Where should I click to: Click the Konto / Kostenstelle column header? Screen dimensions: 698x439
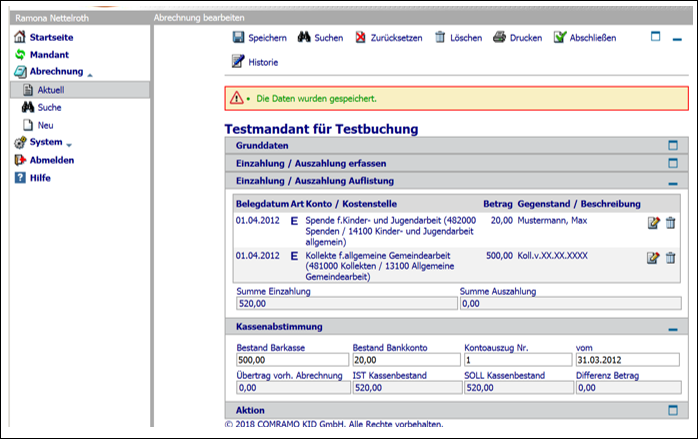click(x=351, y=204)
